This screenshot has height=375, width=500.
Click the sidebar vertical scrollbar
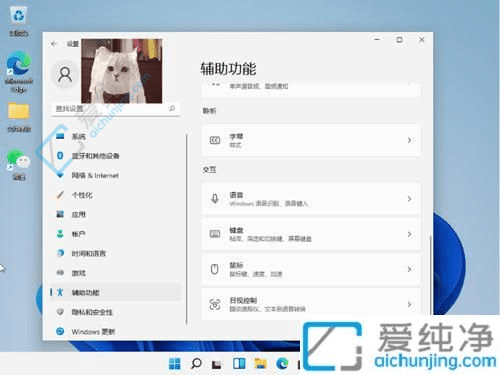coord(186,229)
